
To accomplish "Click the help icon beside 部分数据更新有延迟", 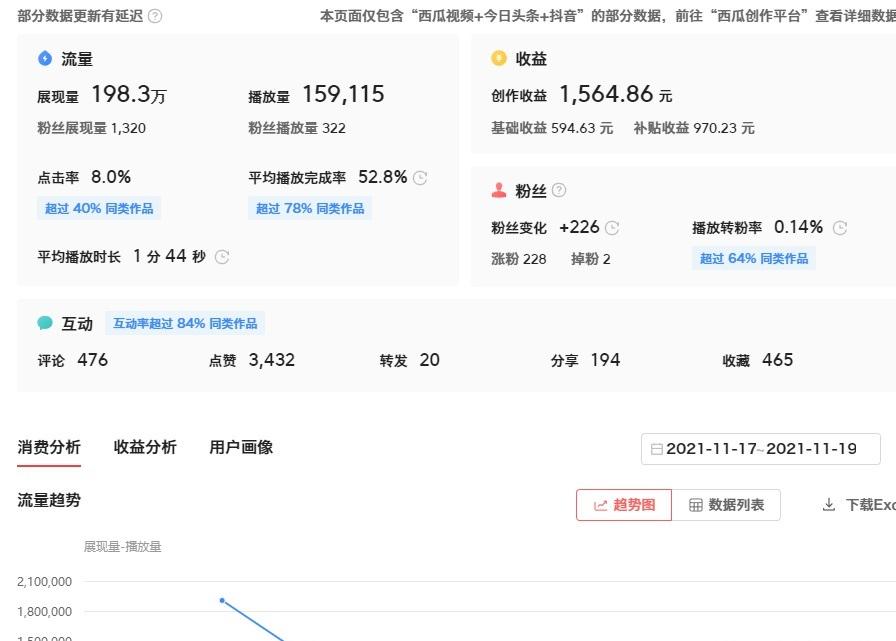I will click(x=155, y=16).
